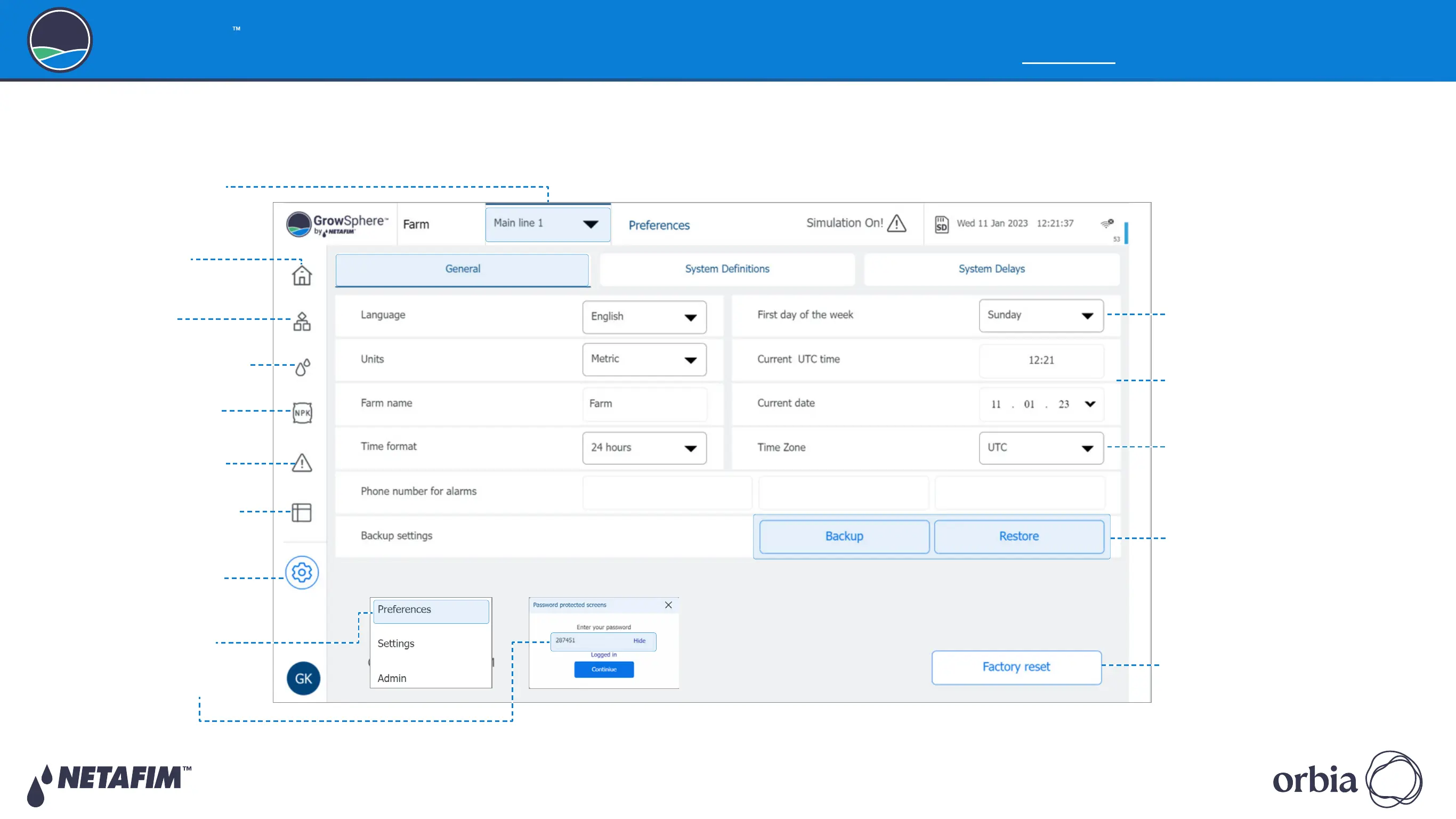Expand the Main line 1 dropdown
This screenshot has height=819, width=1456.
pos(548,223)
